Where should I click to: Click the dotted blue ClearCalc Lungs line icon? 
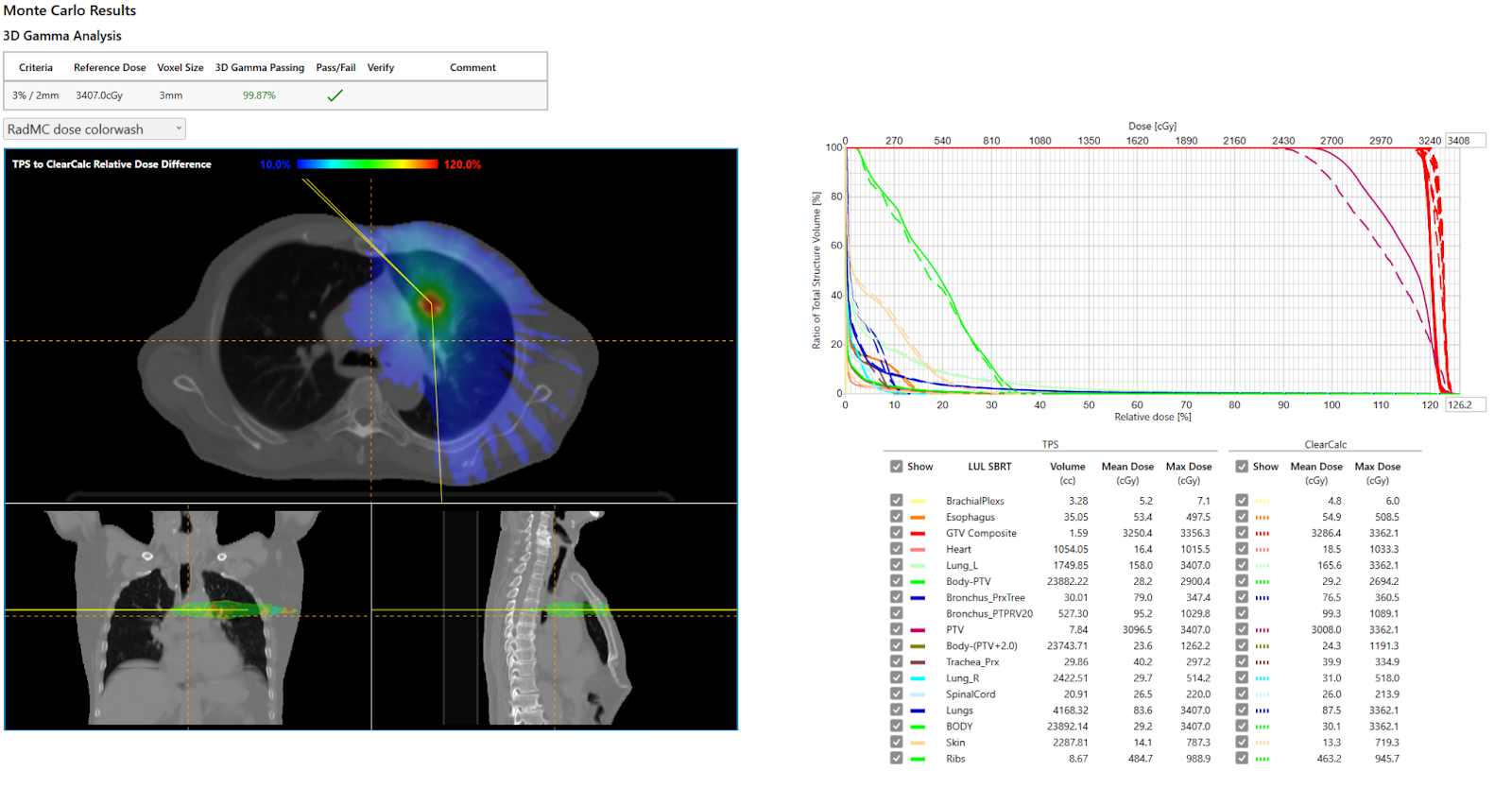click(x=1263, y=711)
